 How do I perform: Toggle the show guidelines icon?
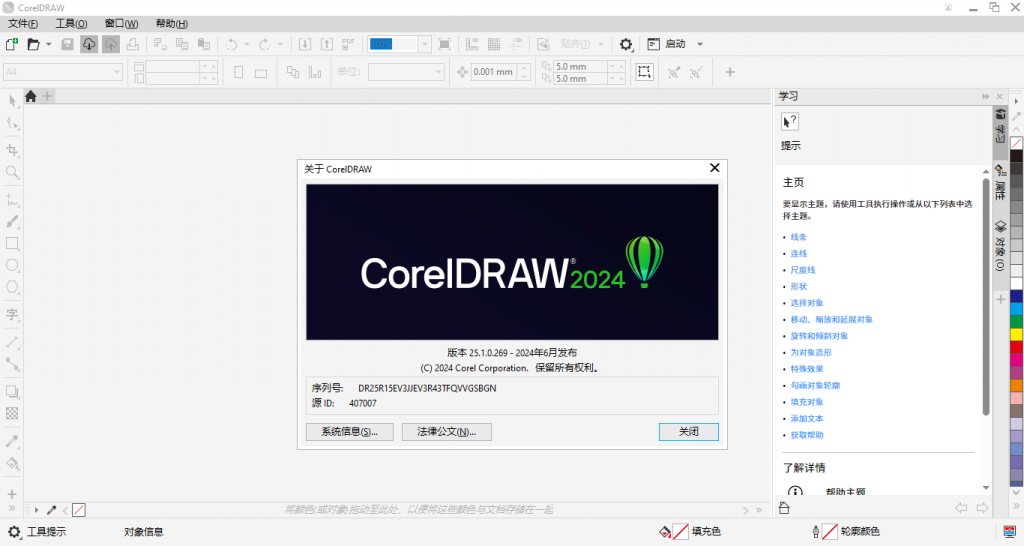516,44
